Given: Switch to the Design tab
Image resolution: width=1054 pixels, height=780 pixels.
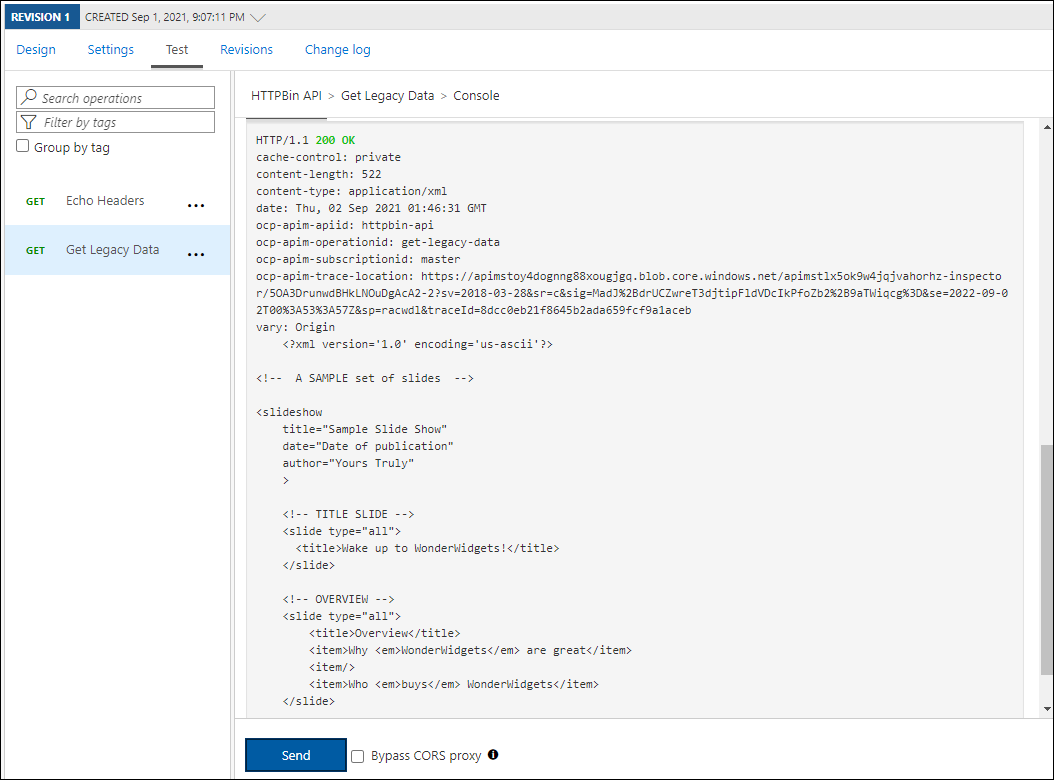Looking at the screenshot, I should coord(36,50).
